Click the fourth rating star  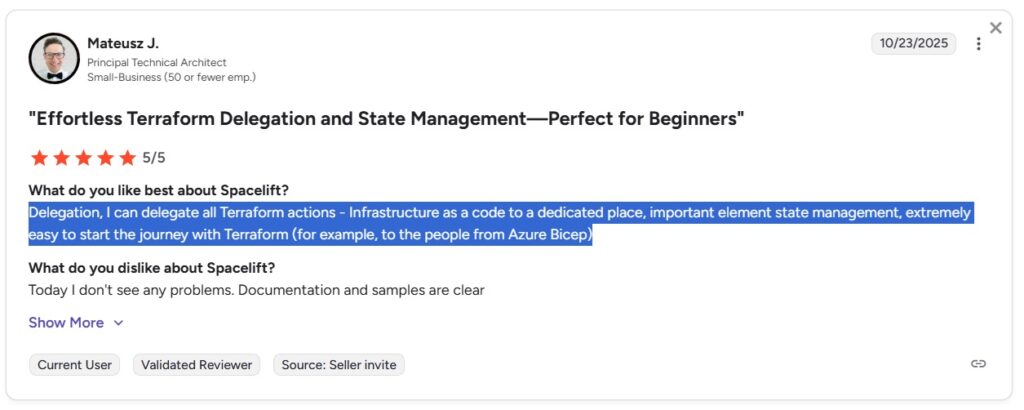[105, 158]
